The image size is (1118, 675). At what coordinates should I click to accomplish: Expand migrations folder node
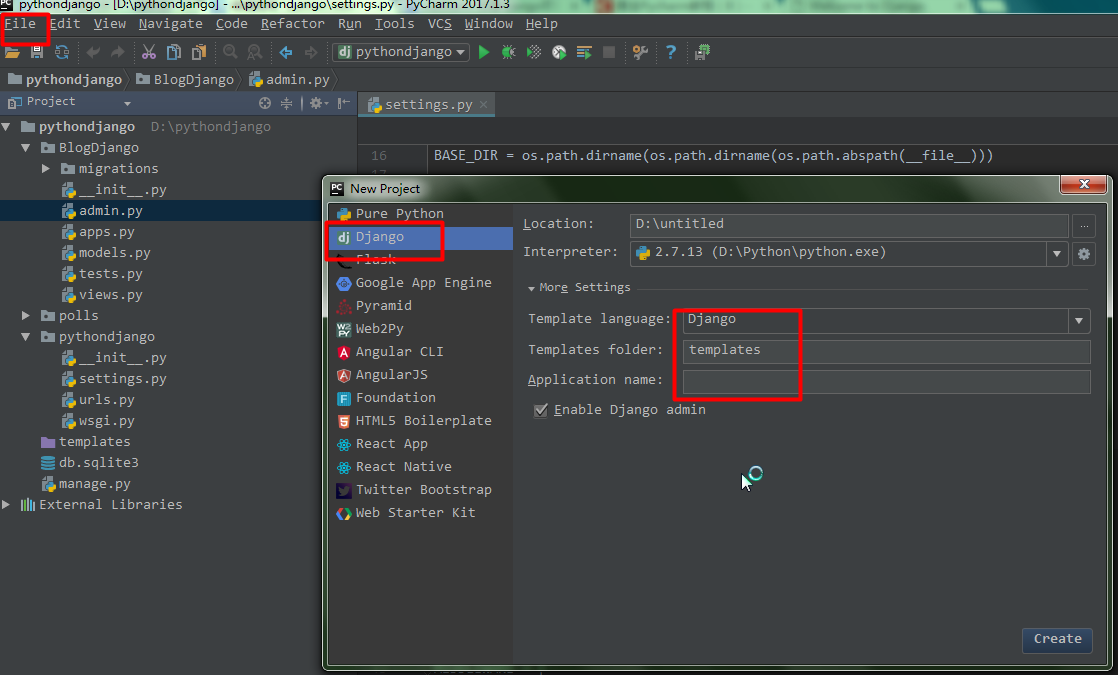(46, 169)
